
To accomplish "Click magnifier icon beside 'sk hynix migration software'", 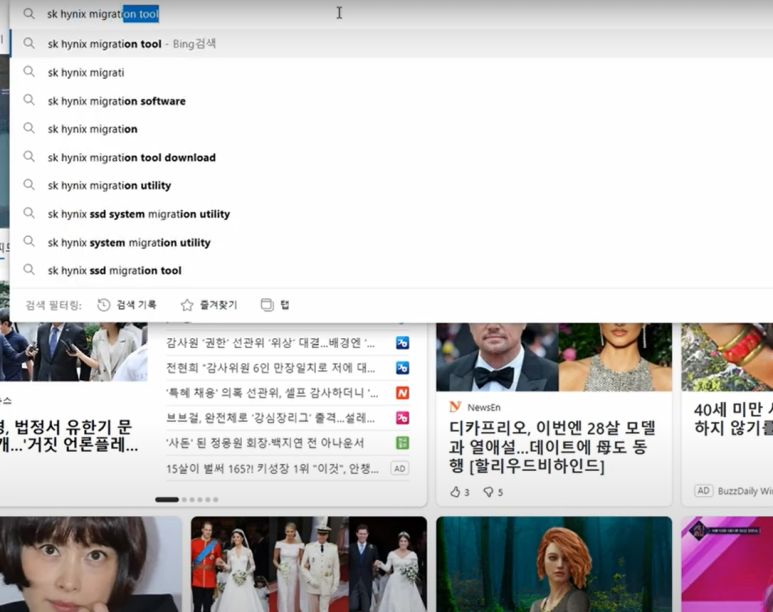I will pyautogui.click(x=29, y=100).
